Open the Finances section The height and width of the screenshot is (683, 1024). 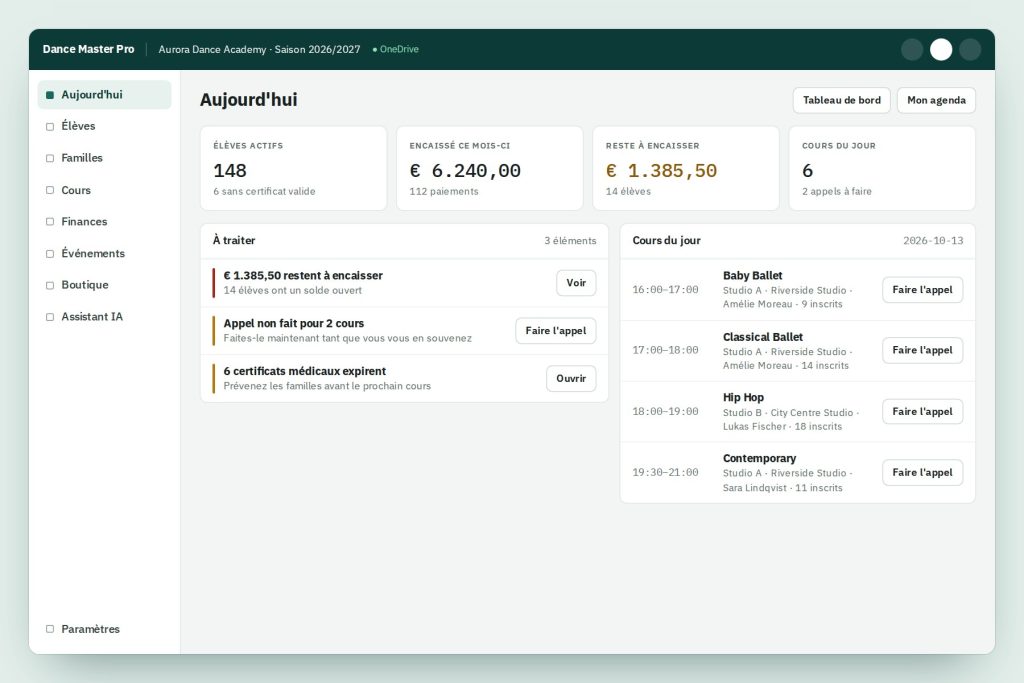104,221
